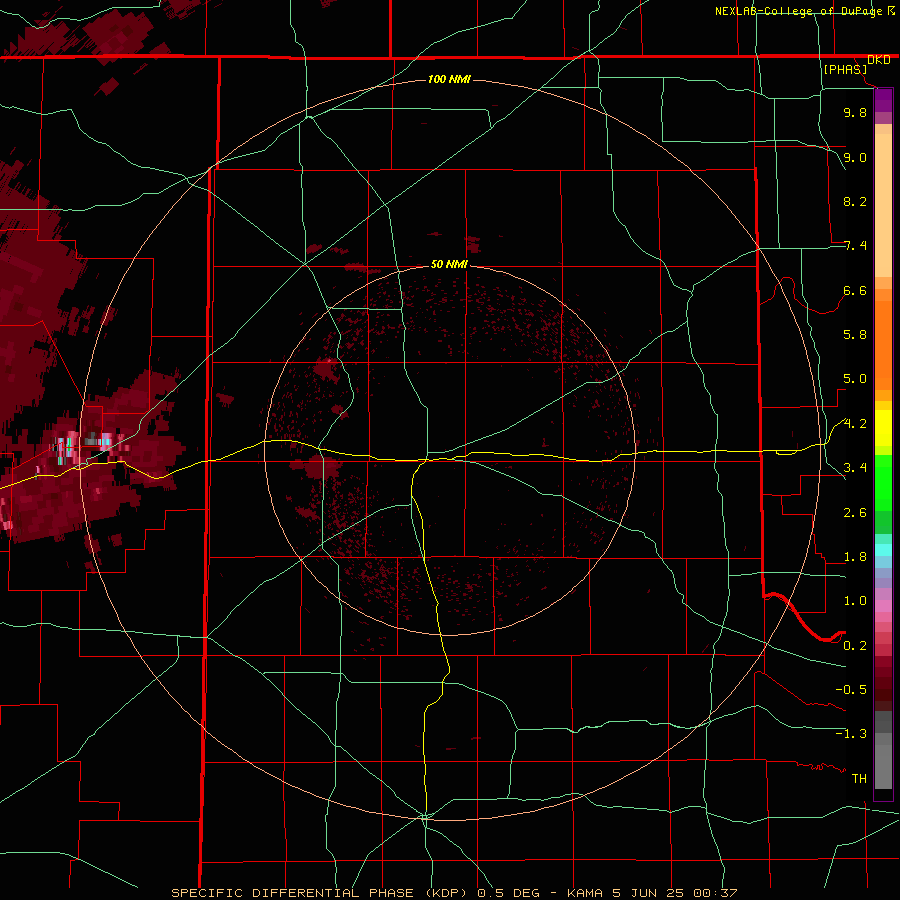Pick the bright green segment of the color bar
The image size is (900, 900).
(883, 482)
